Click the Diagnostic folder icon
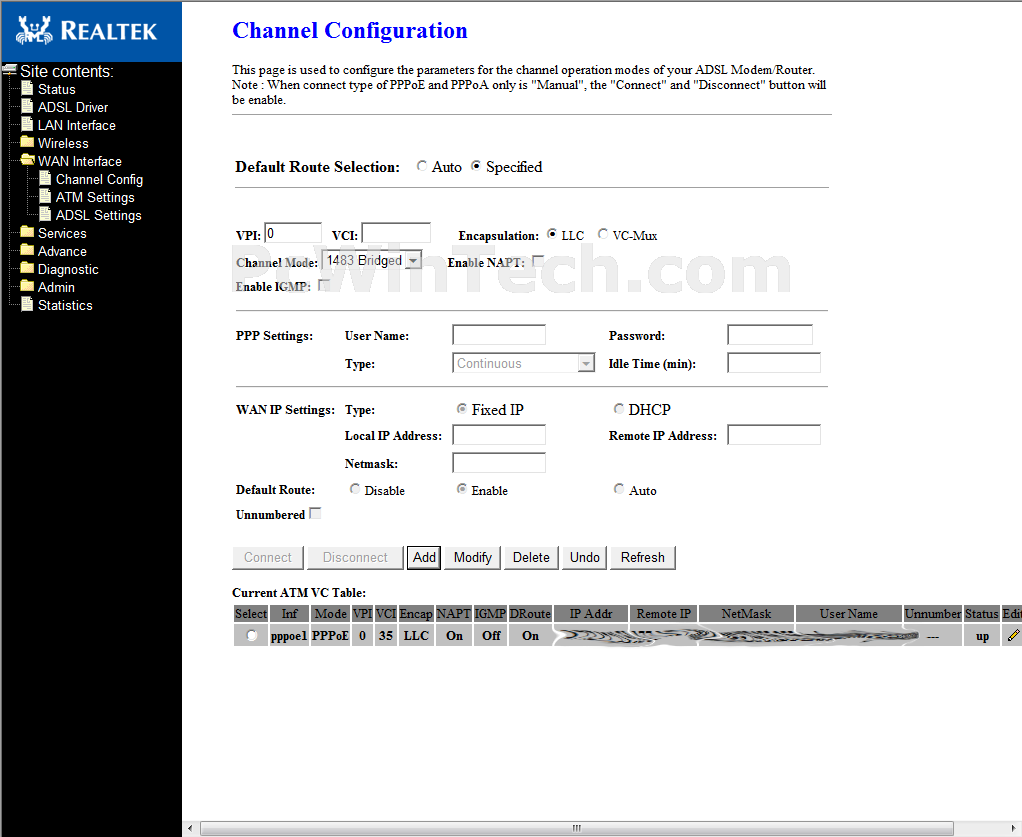 tap(27, 268)
